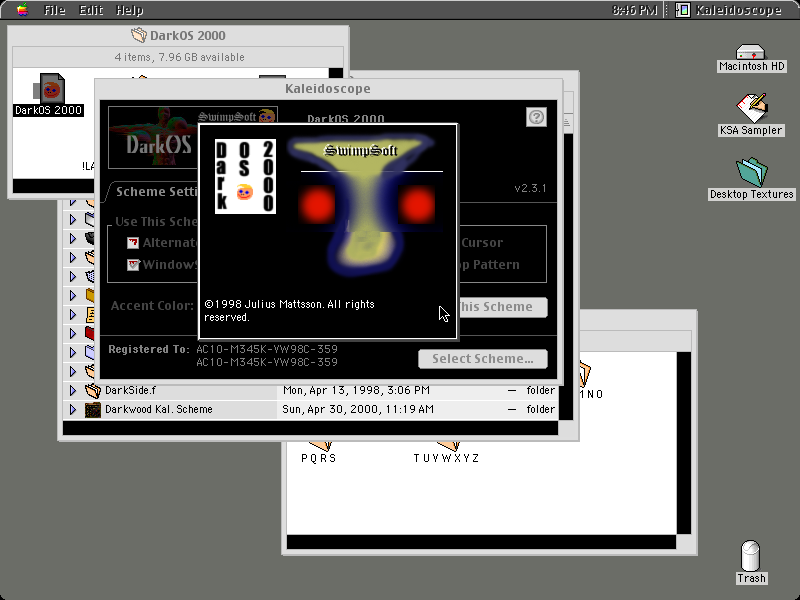Open the File menu
Image resolution: width=800 pixels, height=600 pixels.
(54, 10)
